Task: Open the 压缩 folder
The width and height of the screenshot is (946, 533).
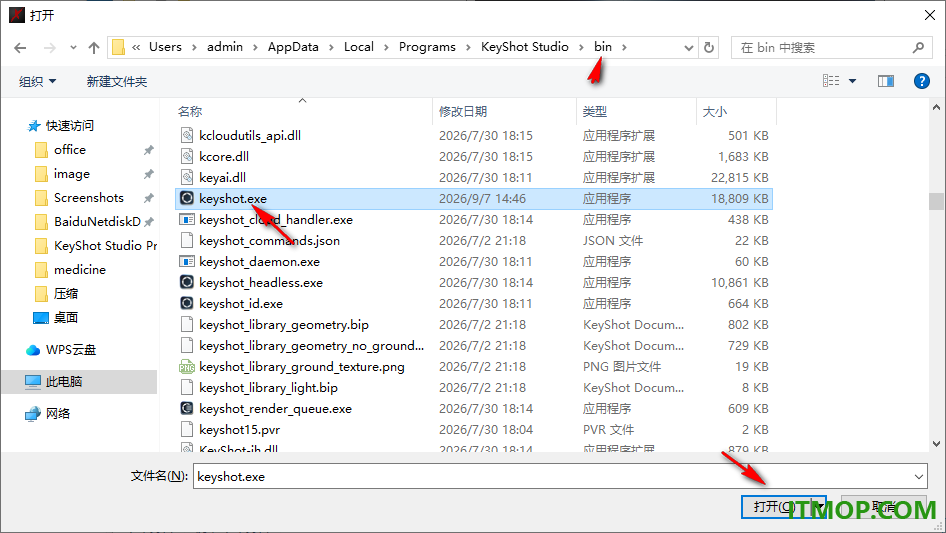Action: (x=65, y=294)
